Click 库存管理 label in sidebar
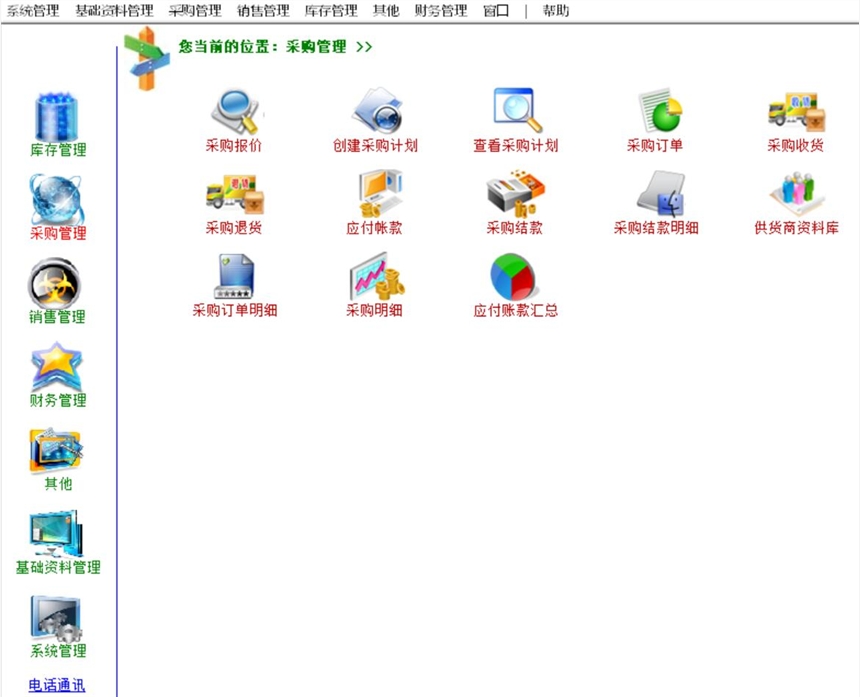This screenshot has height=697, width=860. tap(58, 150)
